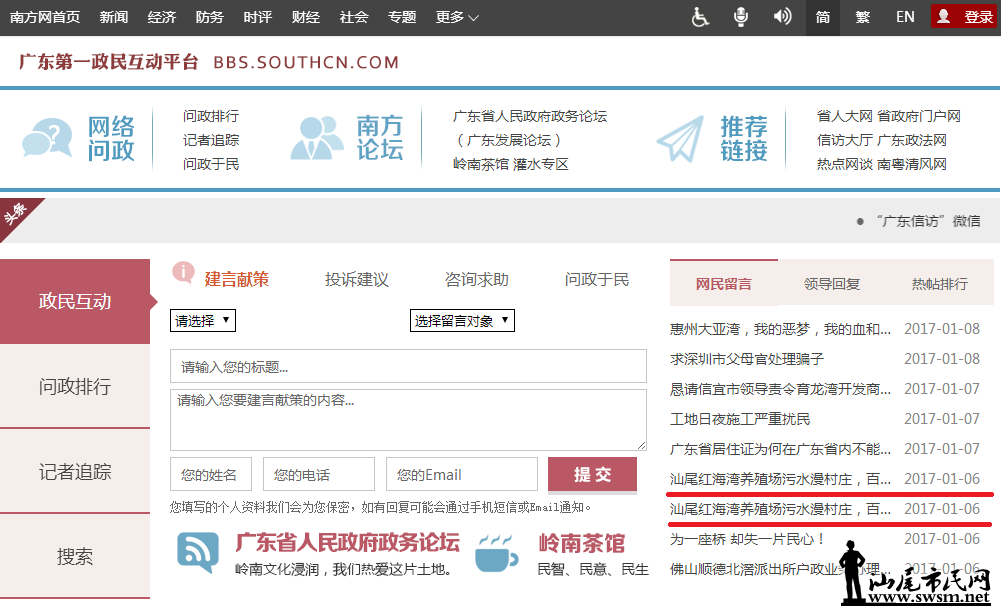Switch to traditional Chinese 繁
Image resolution: width=1001 pixels, height=611 pixels.
click(862, 17)
